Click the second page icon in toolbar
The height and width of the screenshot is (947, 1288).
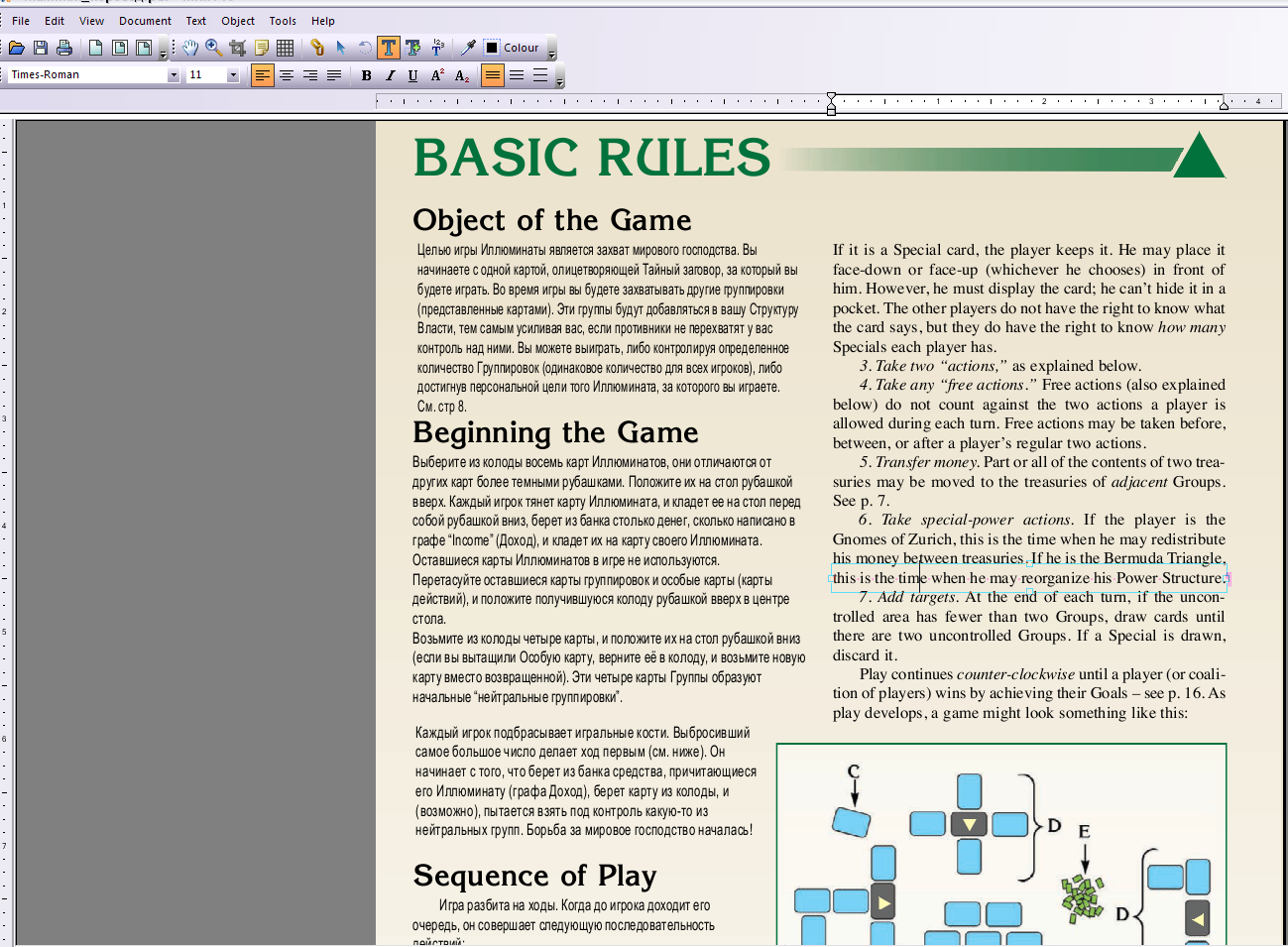(x=120, y=48)
